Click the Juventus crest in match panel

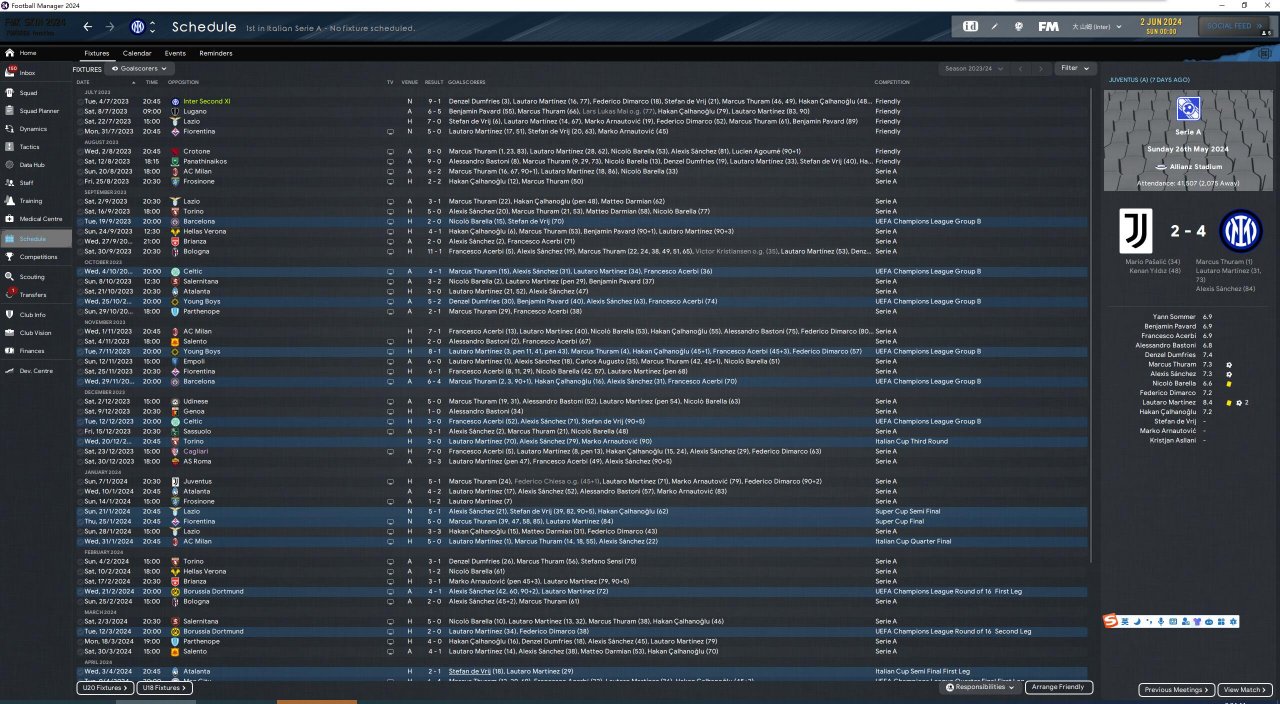[x=1138, y=231]
